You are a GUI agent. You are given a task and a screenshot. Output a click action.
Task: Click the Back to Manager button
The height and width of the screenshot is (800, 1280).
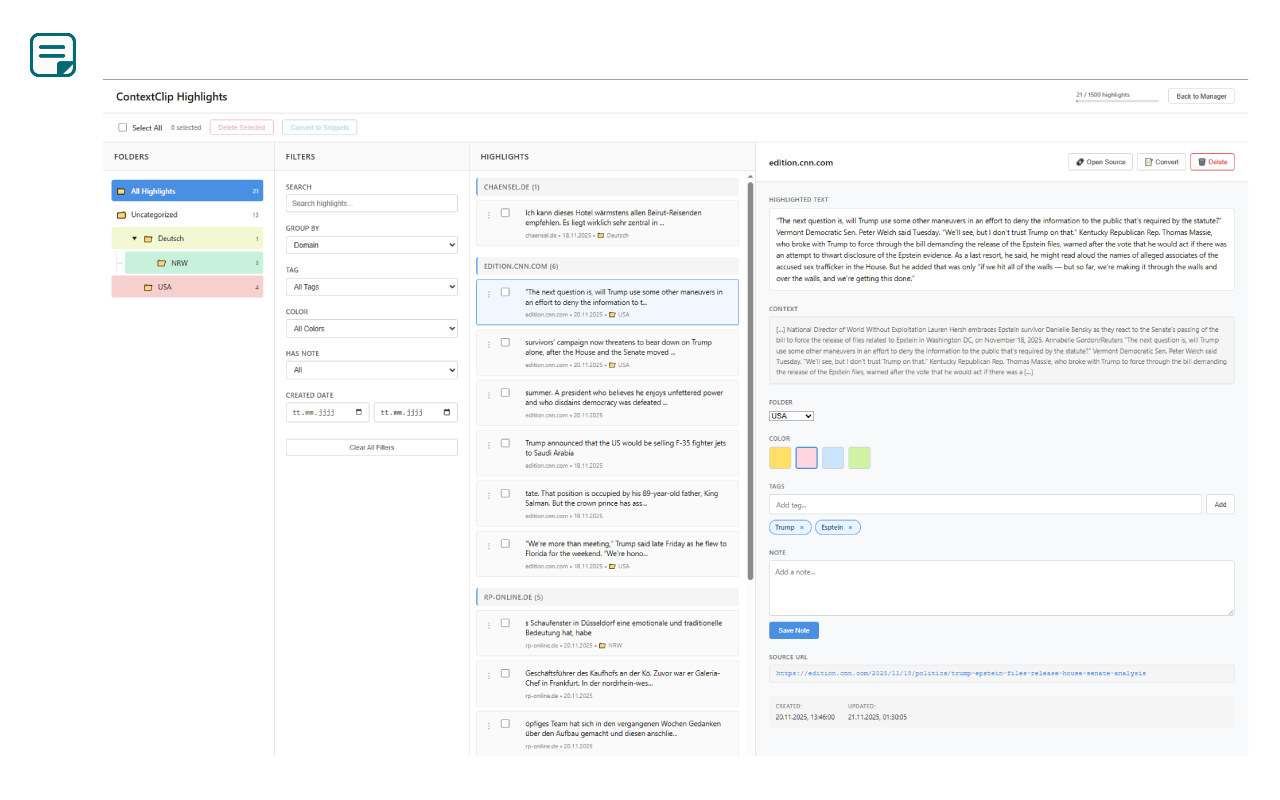pos(1201,96)
